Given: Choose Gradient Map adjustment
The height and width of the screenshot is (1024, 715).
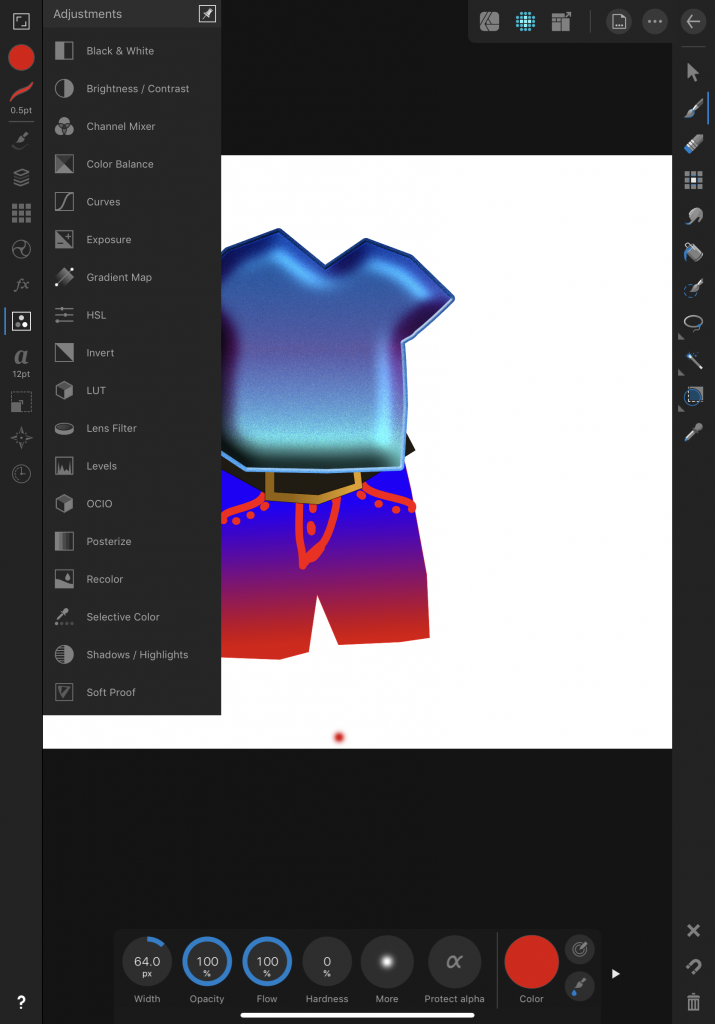Looking at the screenshot, I should pos(132,278).
